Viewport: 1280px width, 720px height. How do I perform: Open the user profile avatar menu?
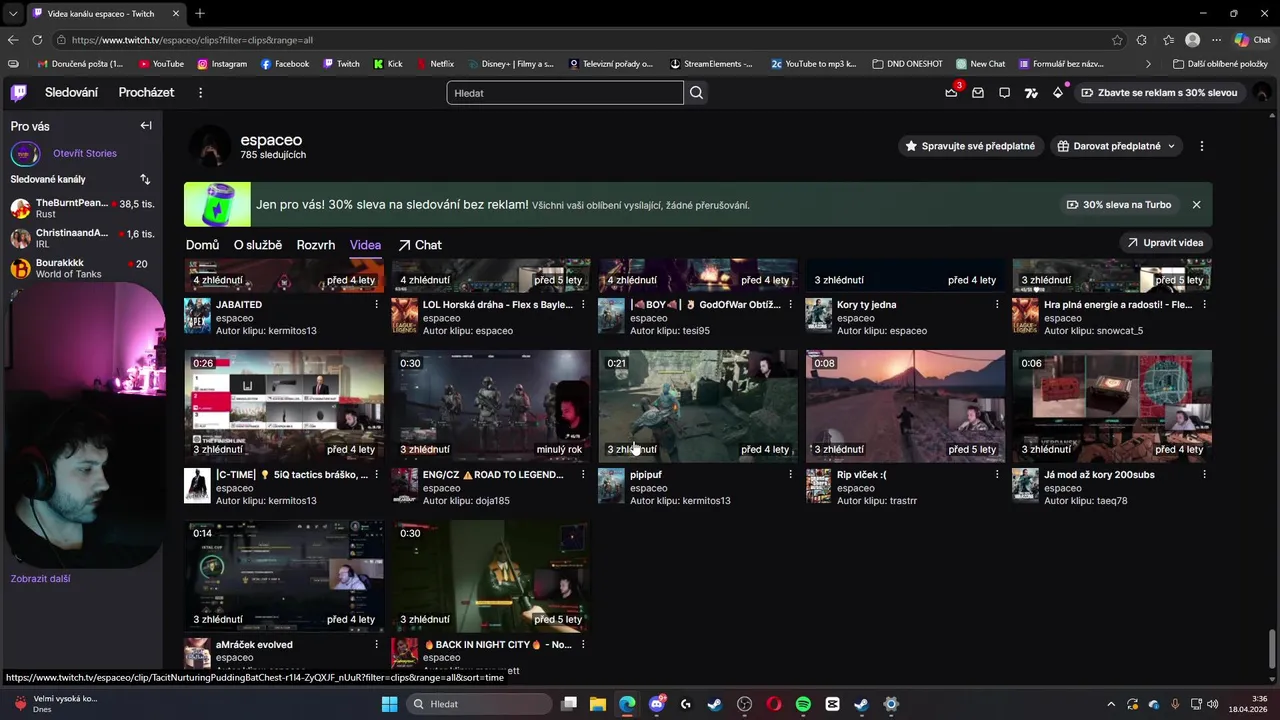click(x=1262, y=93)
